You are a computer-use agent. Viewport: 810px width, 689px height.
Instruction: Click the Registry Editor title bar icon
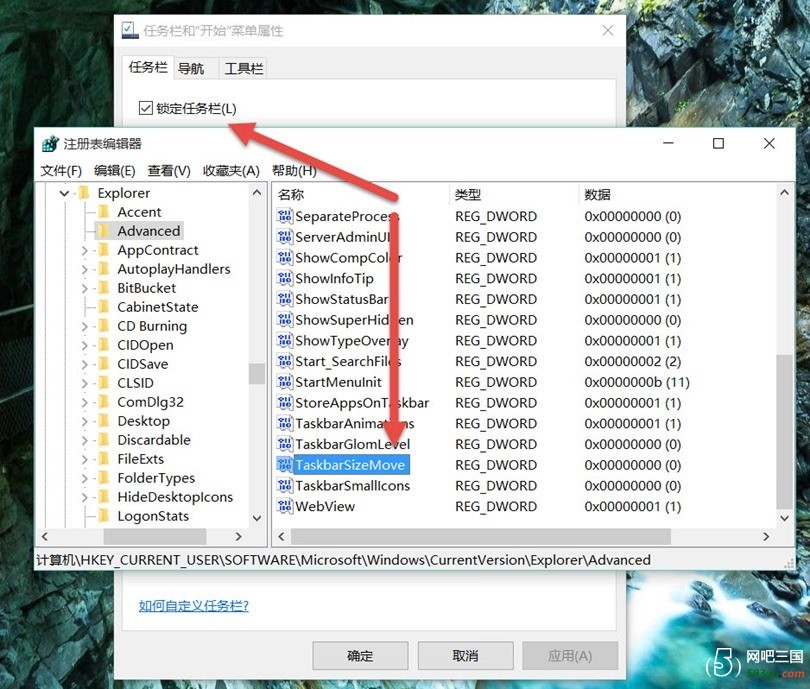[x=50, y=144]
